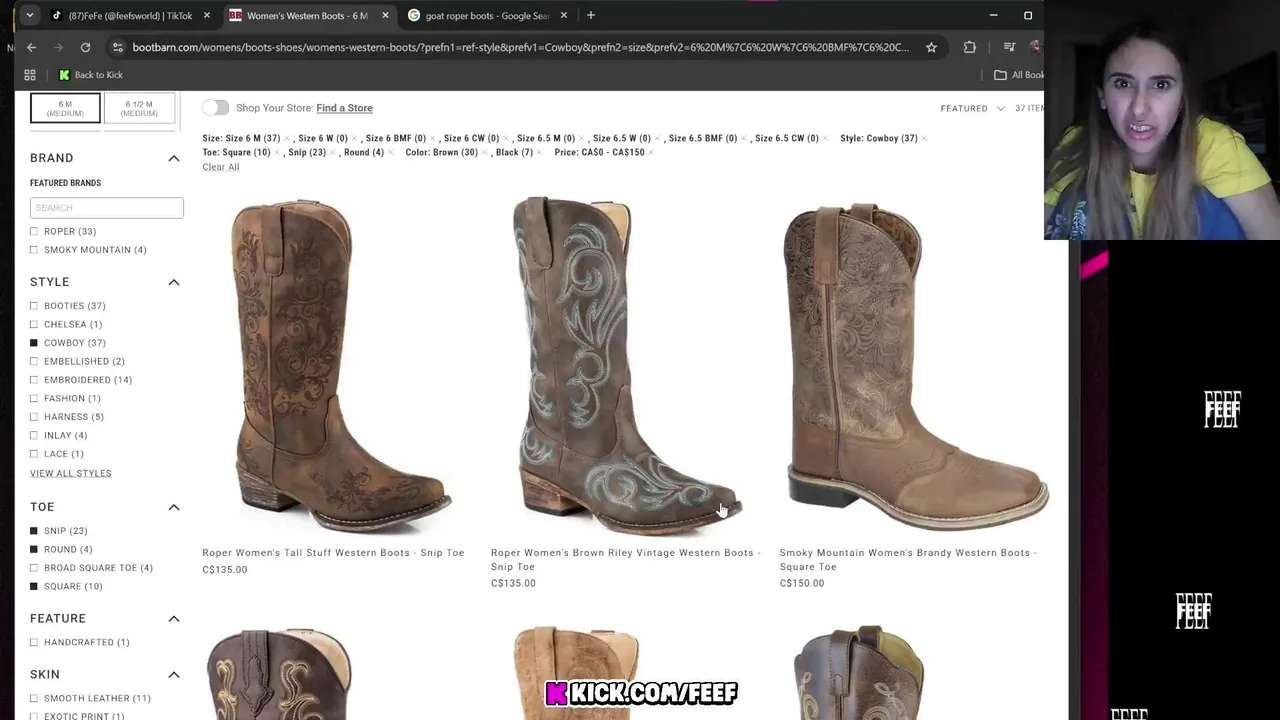Open Smoky Mountain Women's Brandy Boots link

click(x=908, y=560)
